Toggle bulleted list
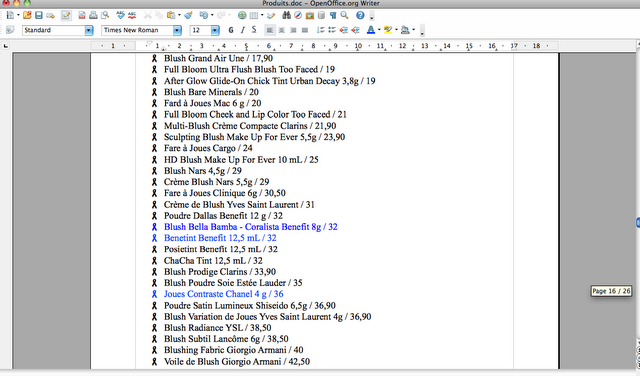This screenshot has height=376, width=640. tap(332, 30)
